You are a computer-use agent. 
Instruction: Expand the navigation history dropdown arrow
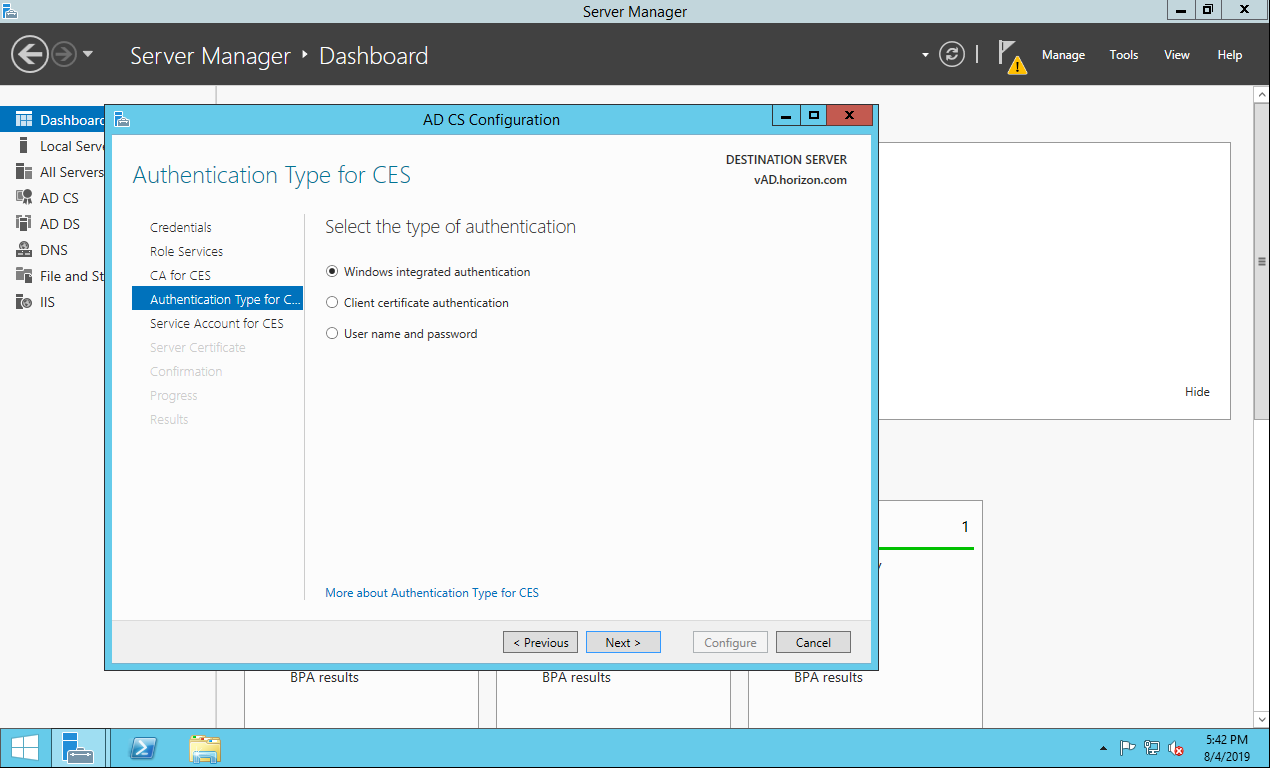click(88, 54)
